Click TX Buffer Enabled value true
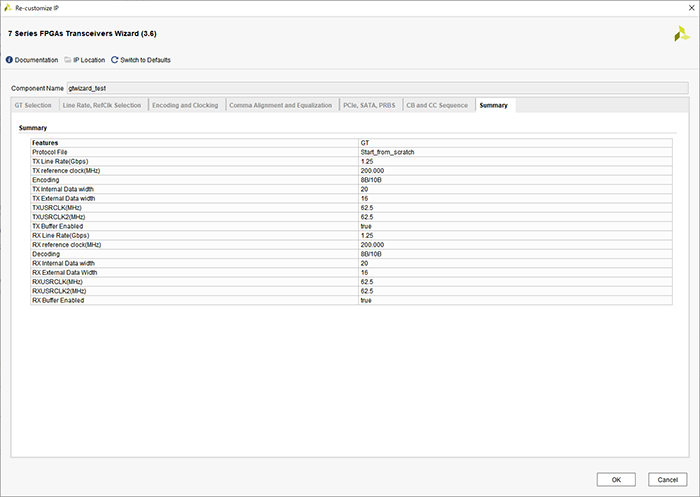The image size is (700, 497). tap(366, 226)
